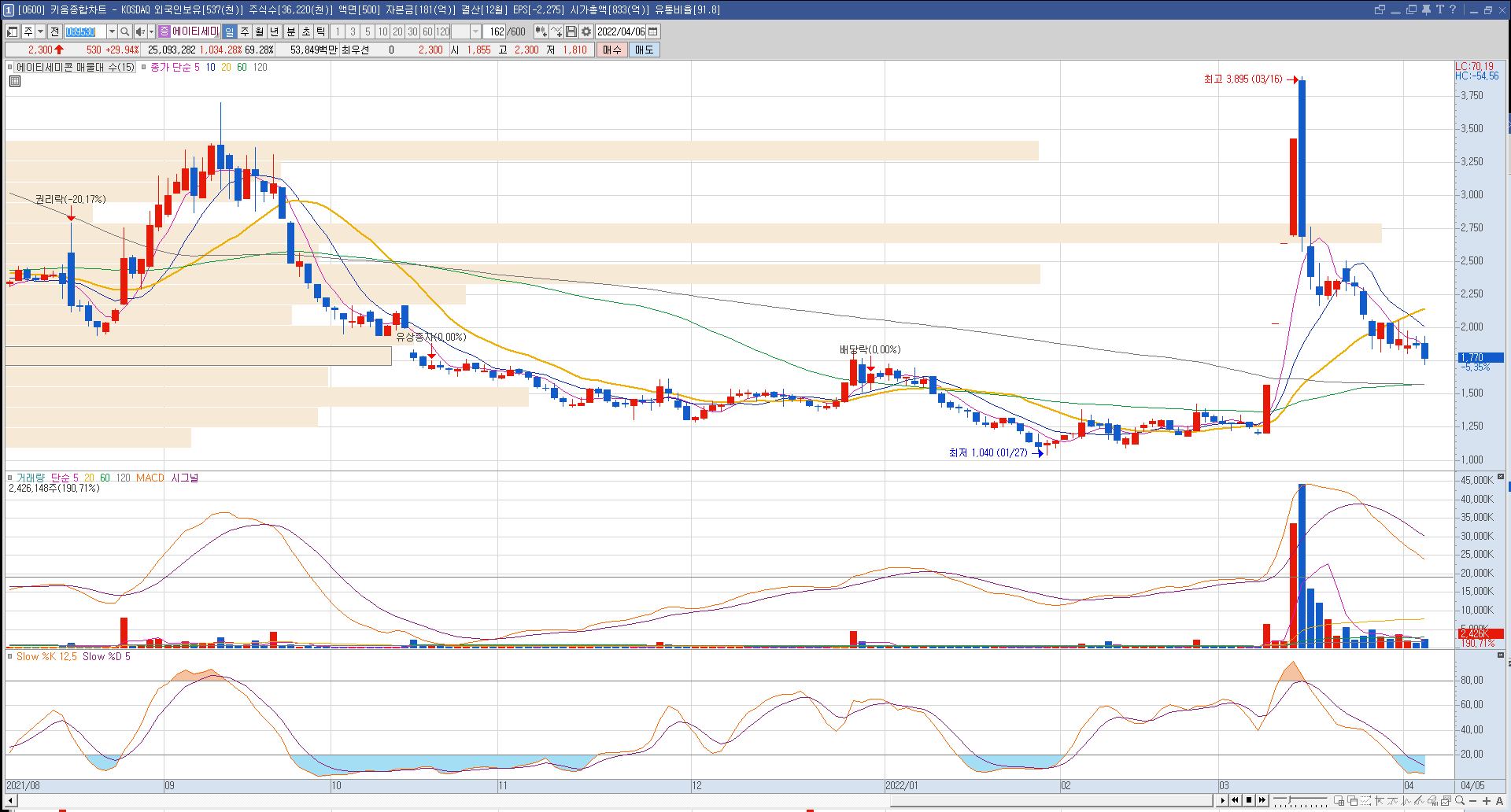Select the 30 interval preset
Viewport: 1511px width, 812px height.
412,31
